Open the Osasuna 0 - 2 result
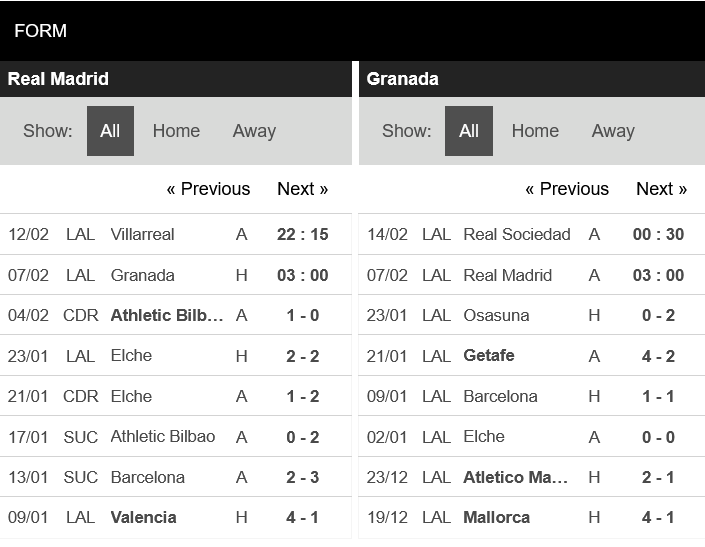The height and width of the screenshot is (547, 705). pos(532,315)
